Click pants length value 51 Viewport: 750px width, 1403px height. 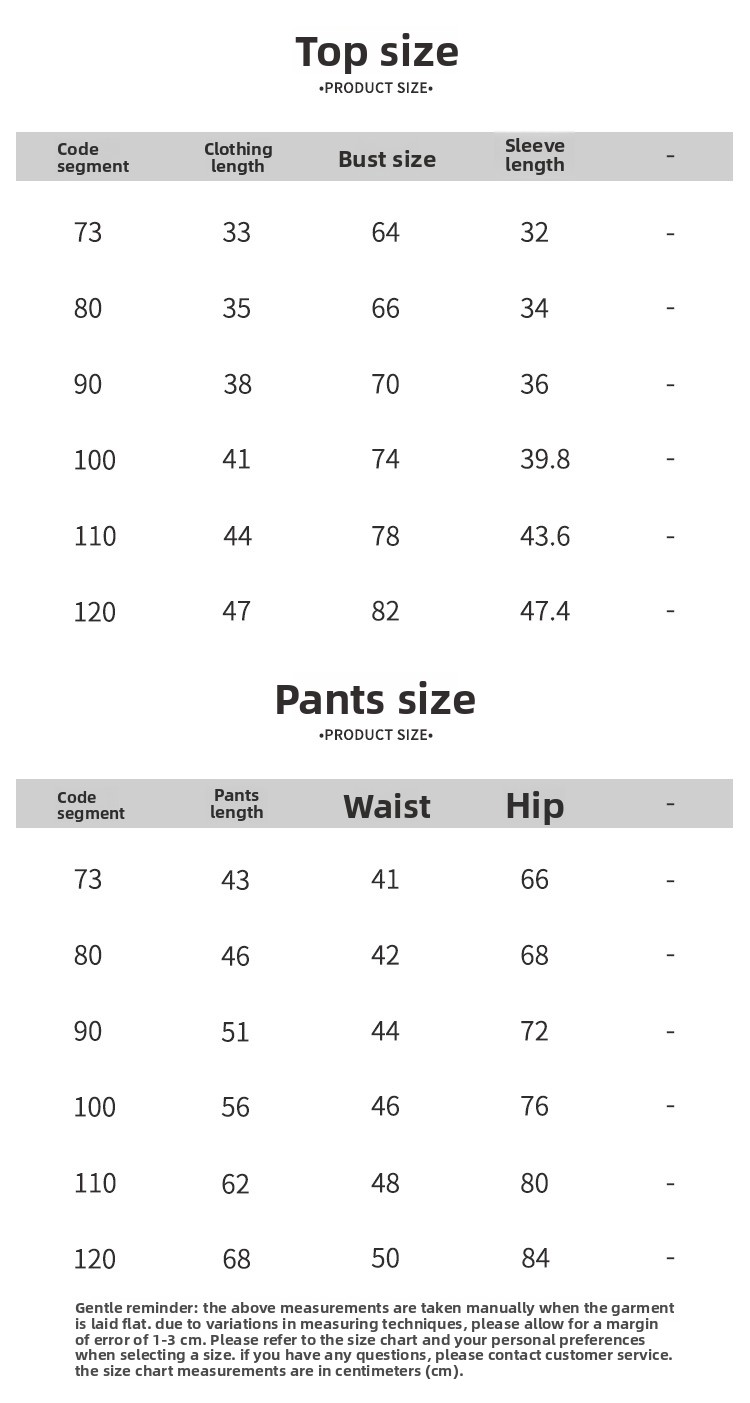click(x=236, y=1032)
